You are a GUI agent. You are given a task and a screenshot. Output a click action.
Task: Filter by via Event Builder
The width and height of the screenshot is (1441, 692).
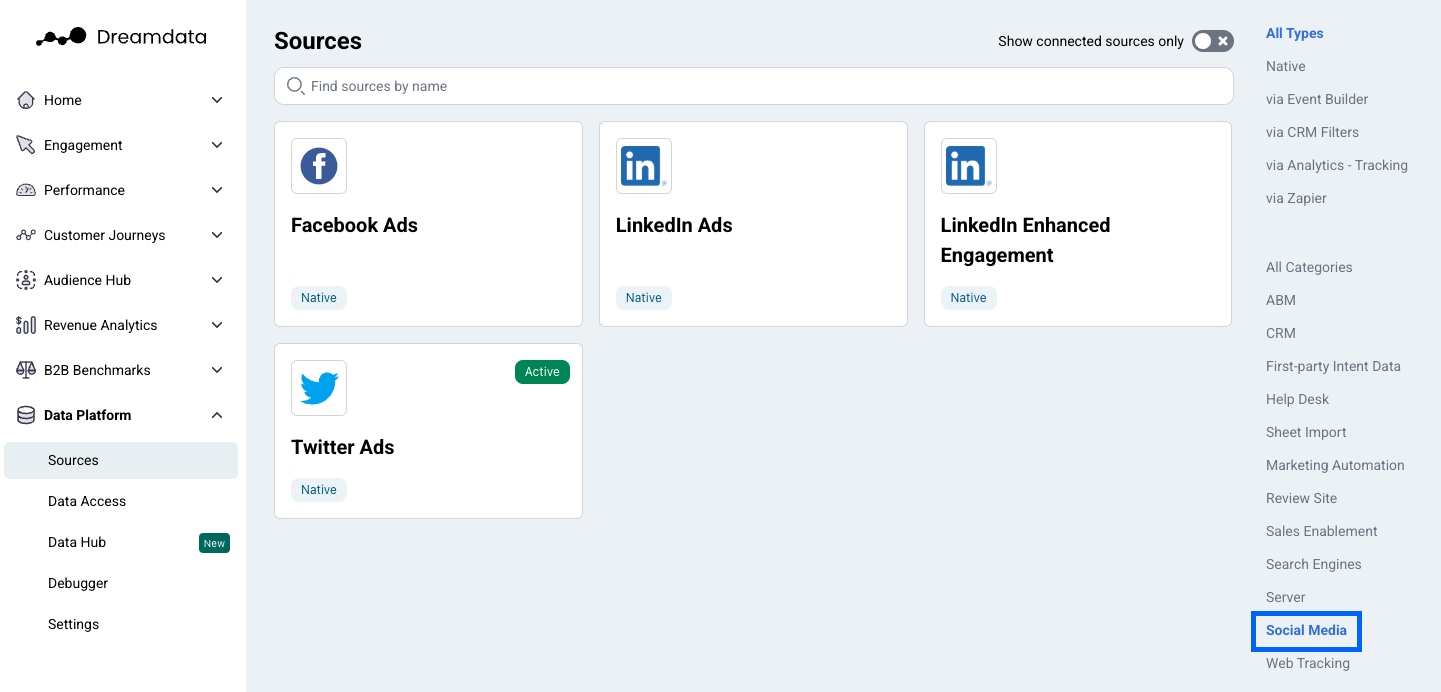click(x=1316, y=99)
